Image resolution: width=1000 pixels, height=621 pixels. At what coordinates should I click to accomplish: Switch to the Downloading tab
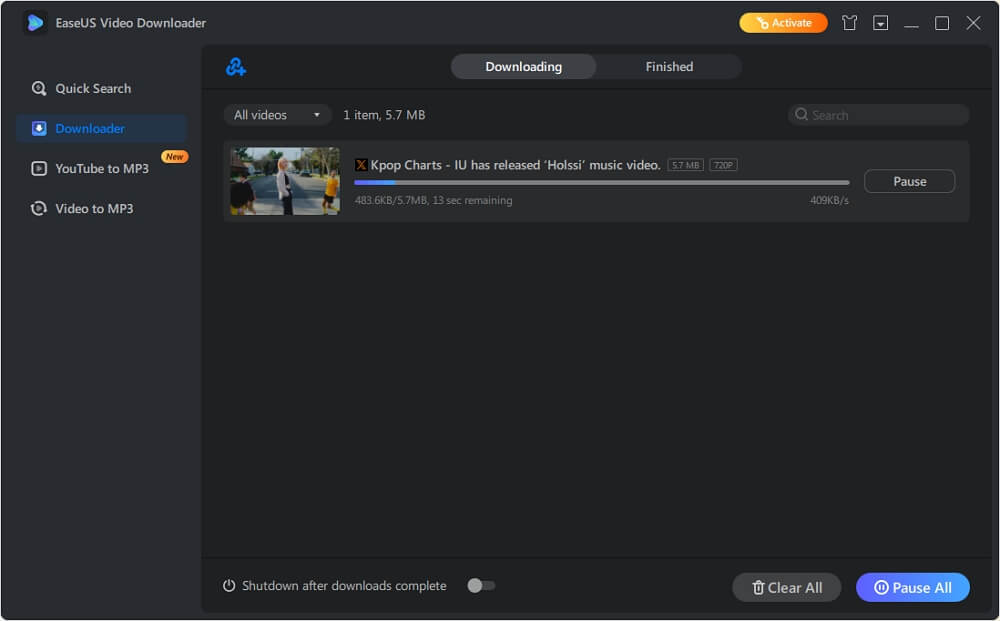(524, 66)
